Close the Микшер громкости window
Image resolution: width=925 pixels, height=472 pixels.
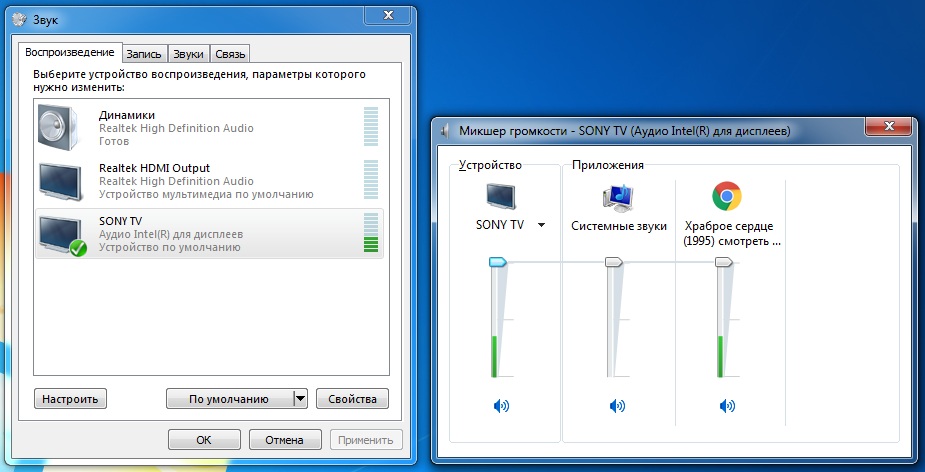[x=888, y=127]
